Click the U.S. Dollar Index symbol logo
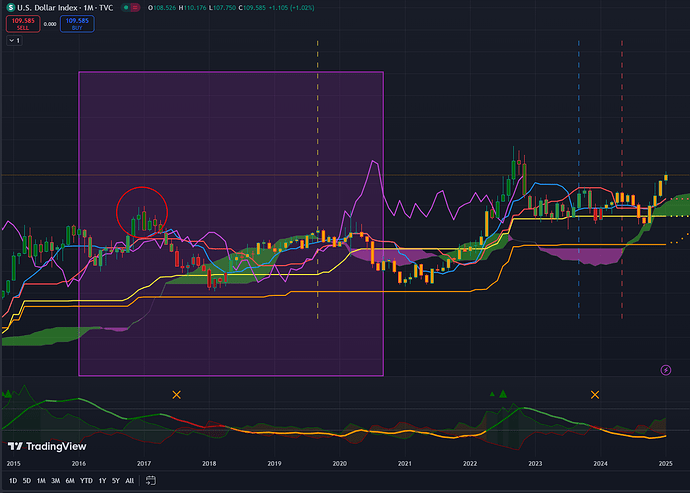690x493 pixels. pos(11,7)
